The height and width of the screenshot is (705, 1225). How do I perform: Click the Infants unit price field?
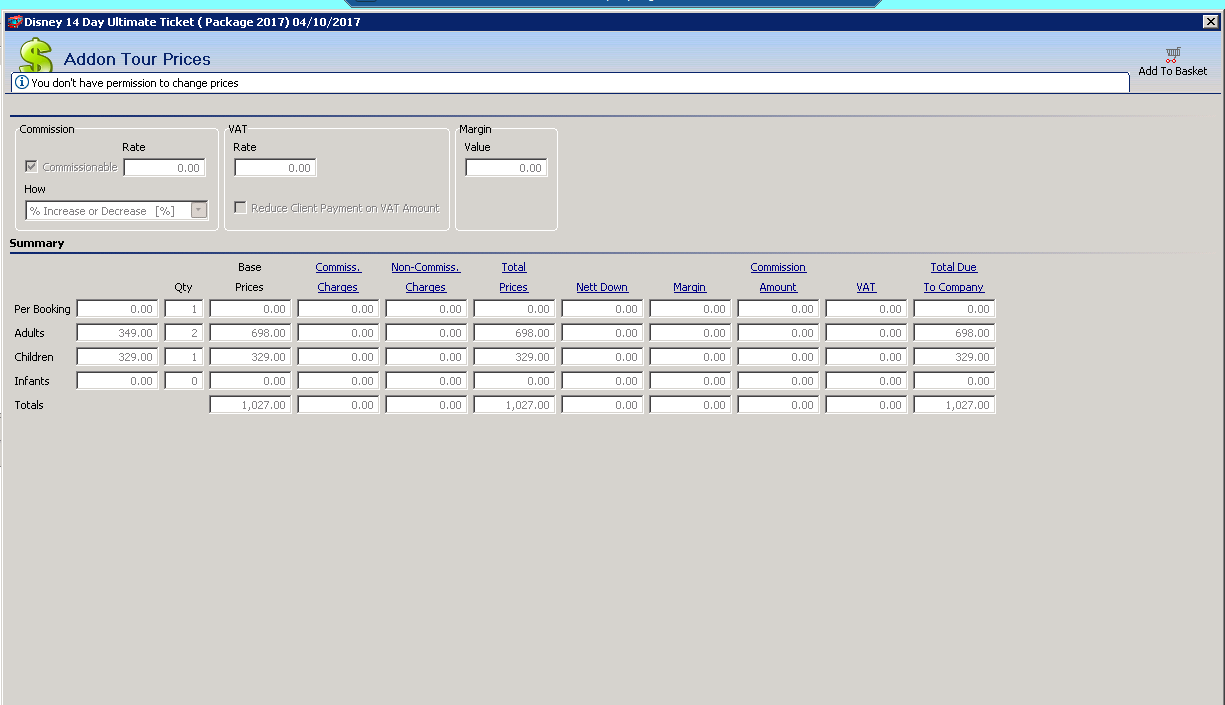point(117,381)
